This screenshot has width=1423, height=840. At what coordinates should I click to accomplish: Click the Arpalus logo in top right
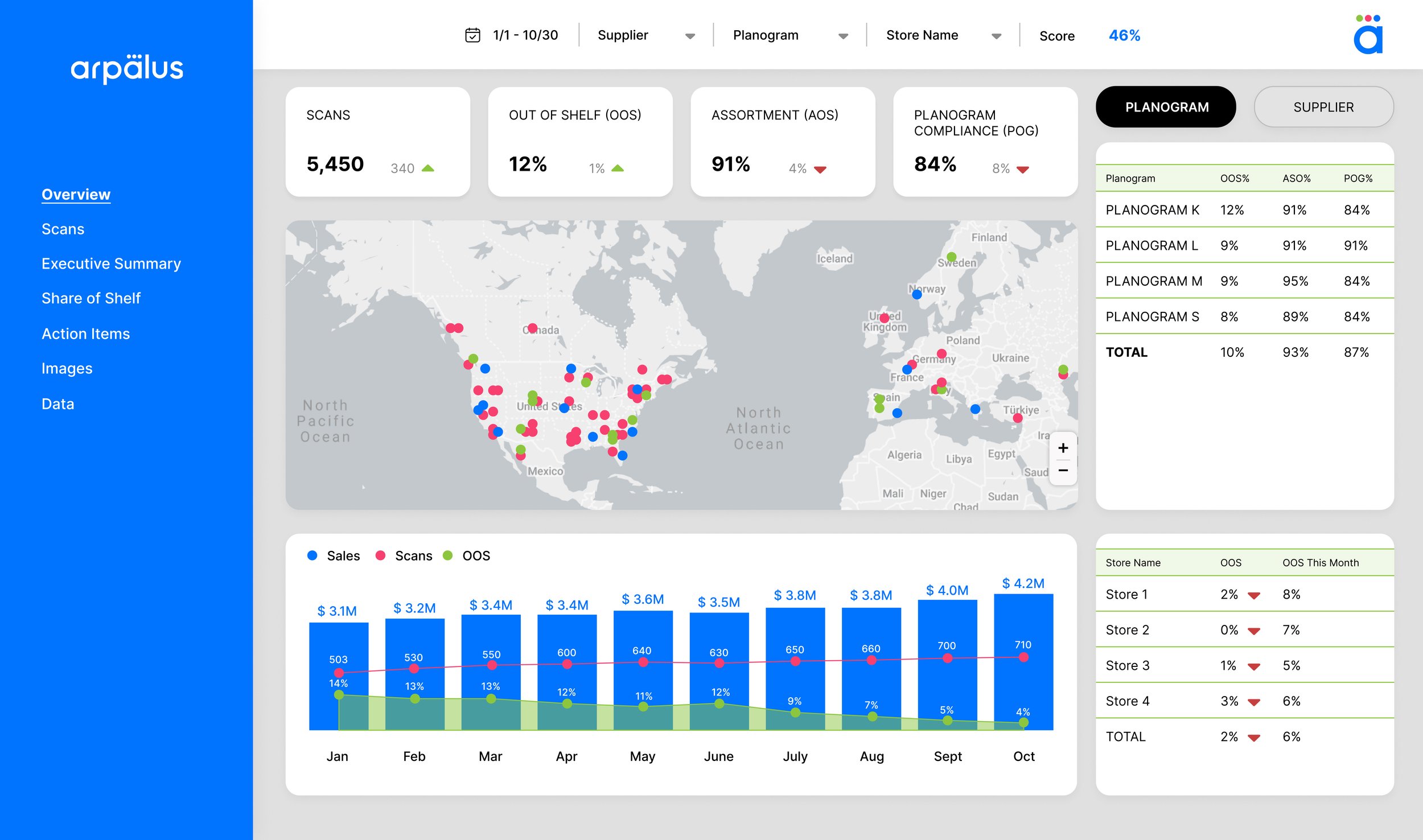pyautogui.click(x=1368, y=34)
